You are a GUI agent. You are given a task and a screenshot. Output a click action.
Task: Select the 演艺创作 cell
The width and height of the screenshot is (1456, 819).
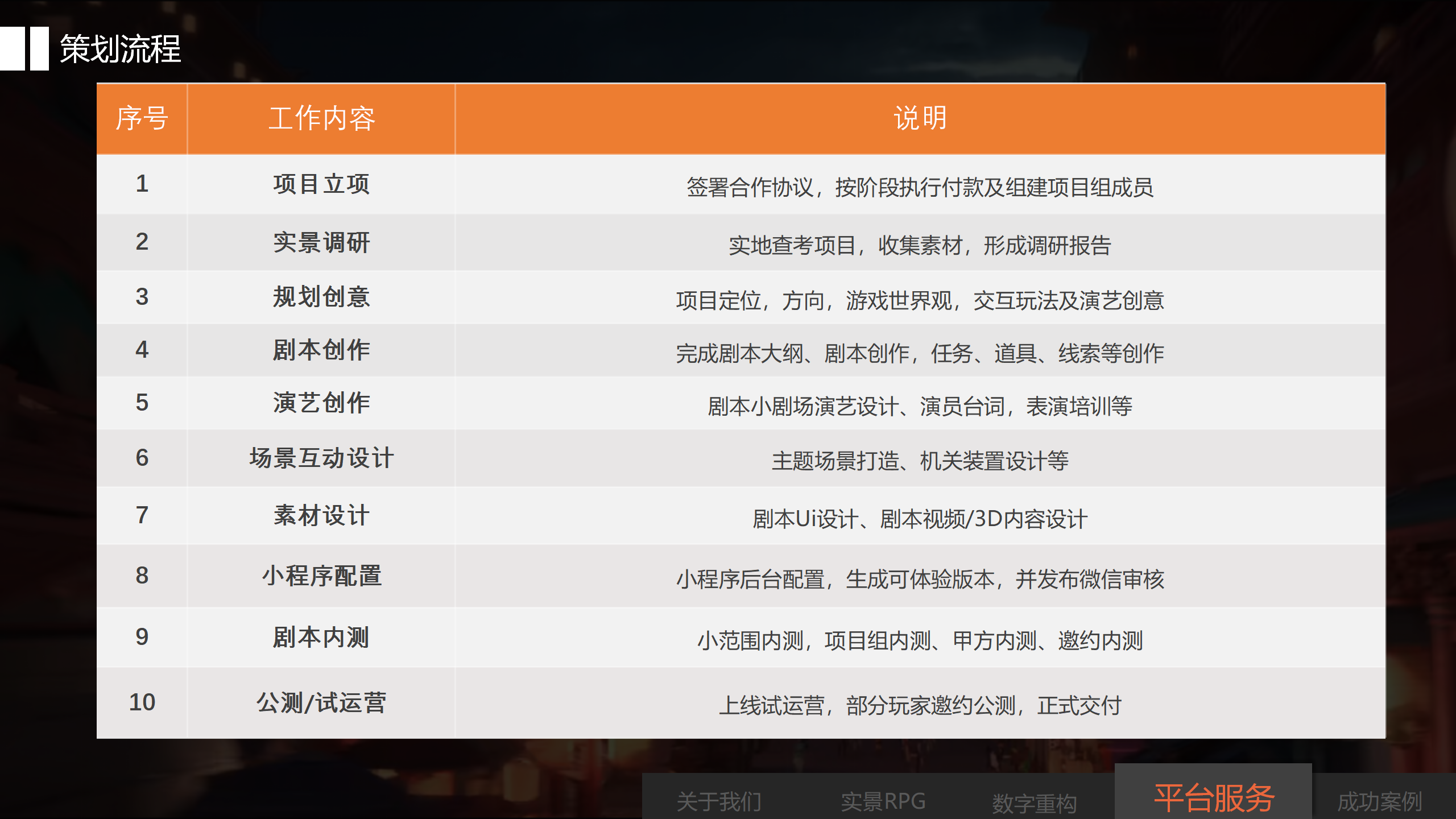click(321, 403)
